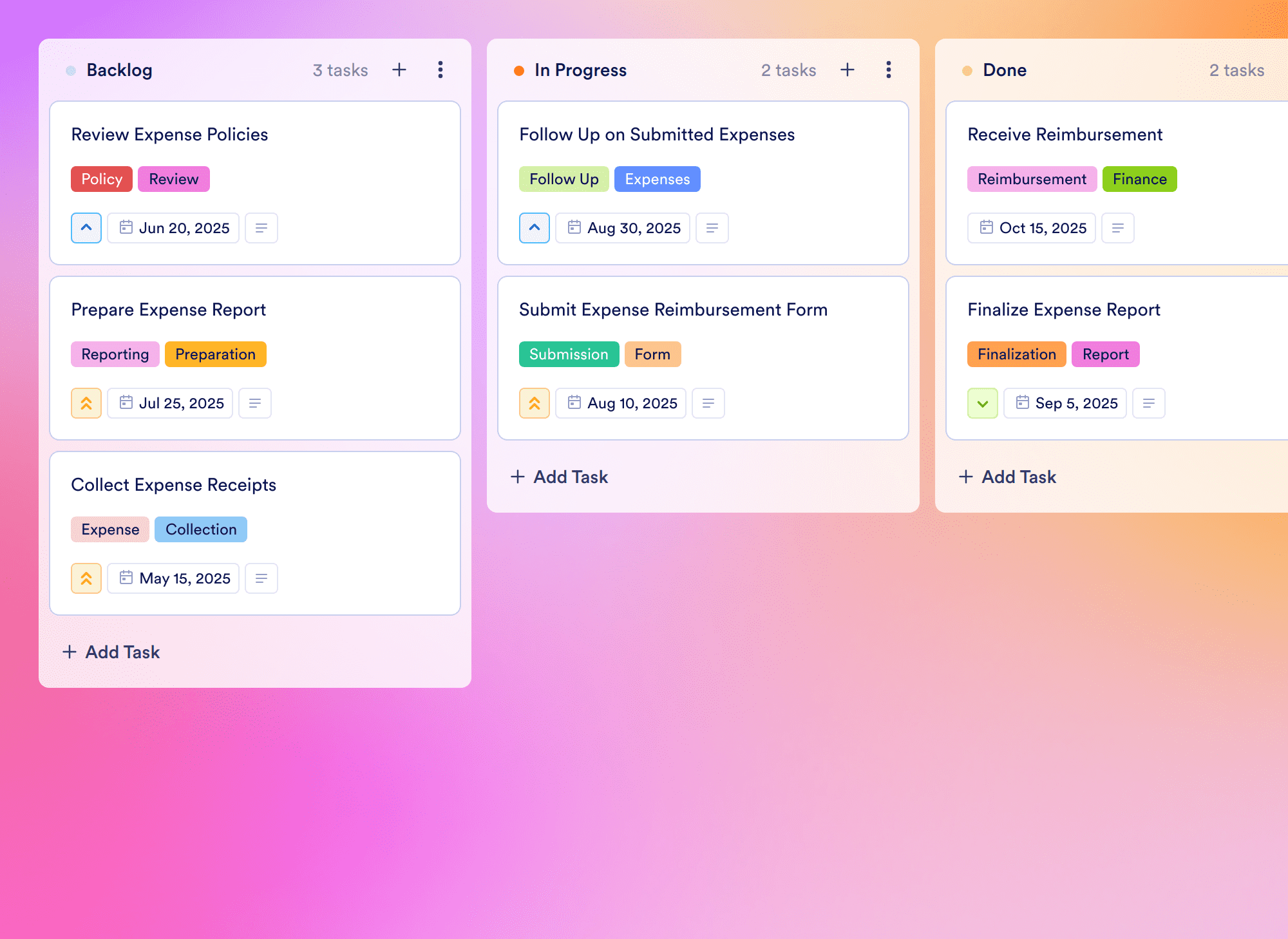
Task: Select the blue Expenses tag
Action: coord(658,179)
